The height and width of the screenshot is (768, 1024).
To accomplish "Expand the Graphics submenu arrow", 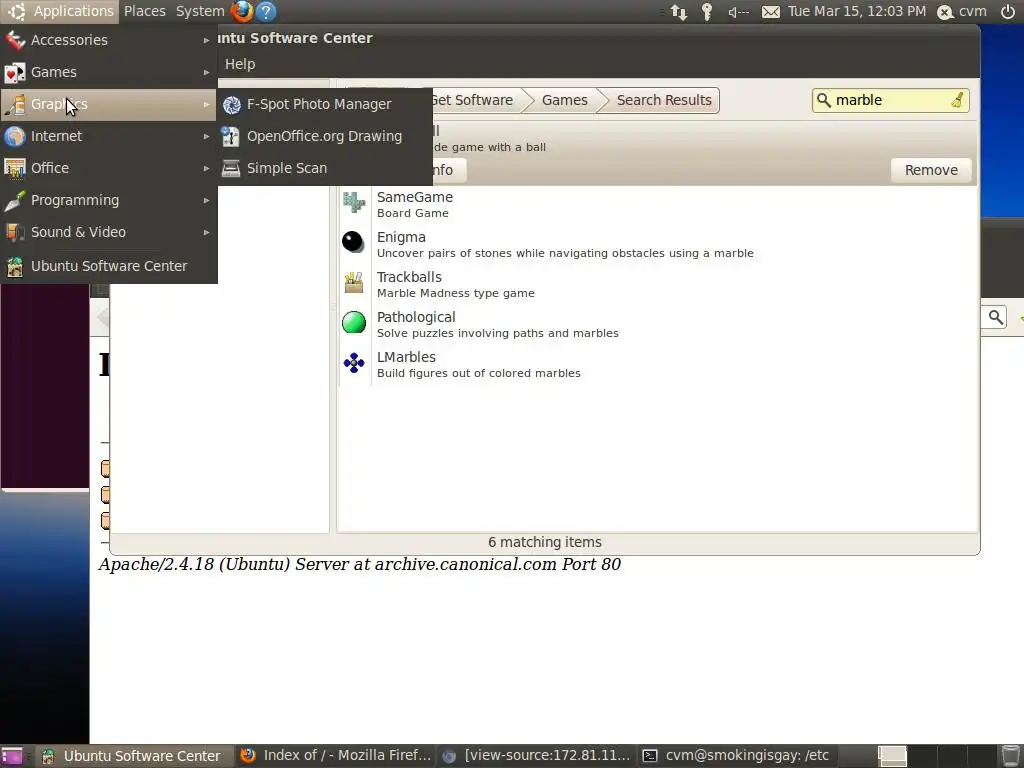I will [x=206, y=104].
